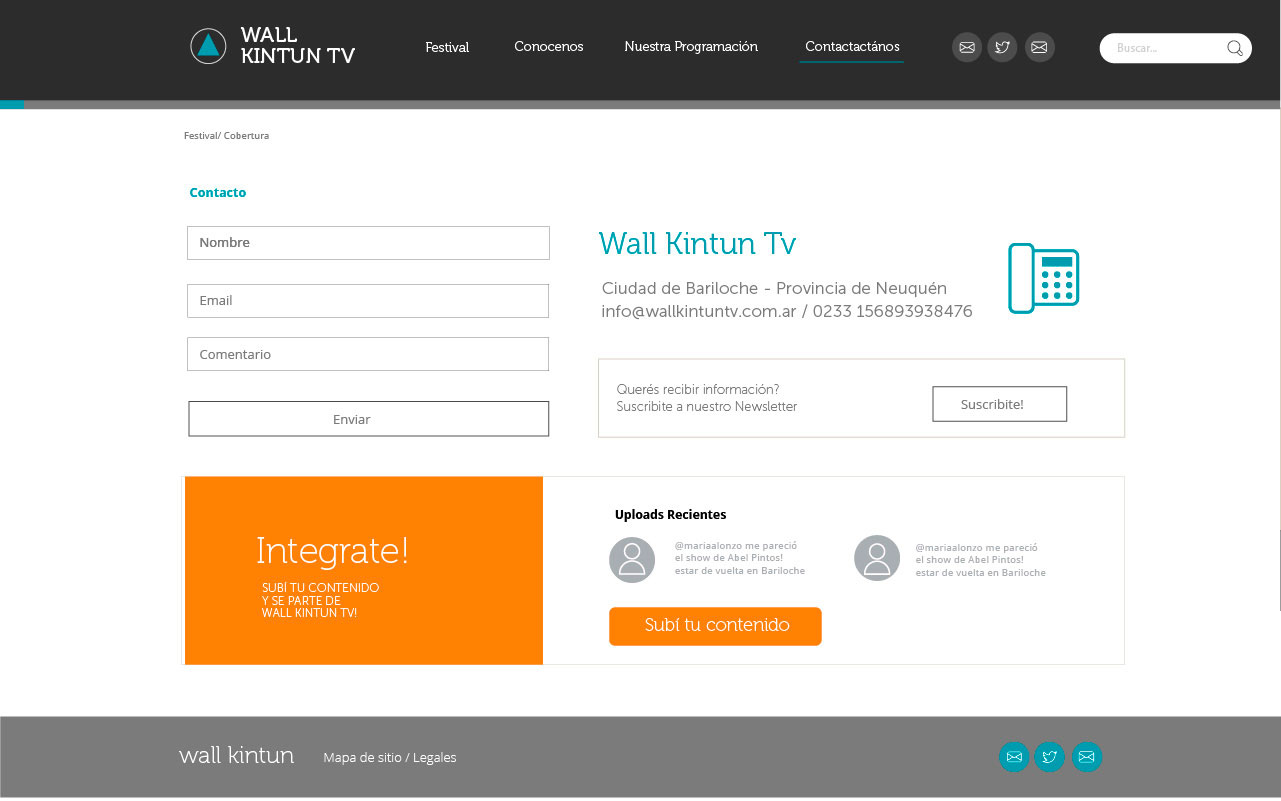
Task: Select second user avatar under Uploads Recientes
Action: [877, 558]
